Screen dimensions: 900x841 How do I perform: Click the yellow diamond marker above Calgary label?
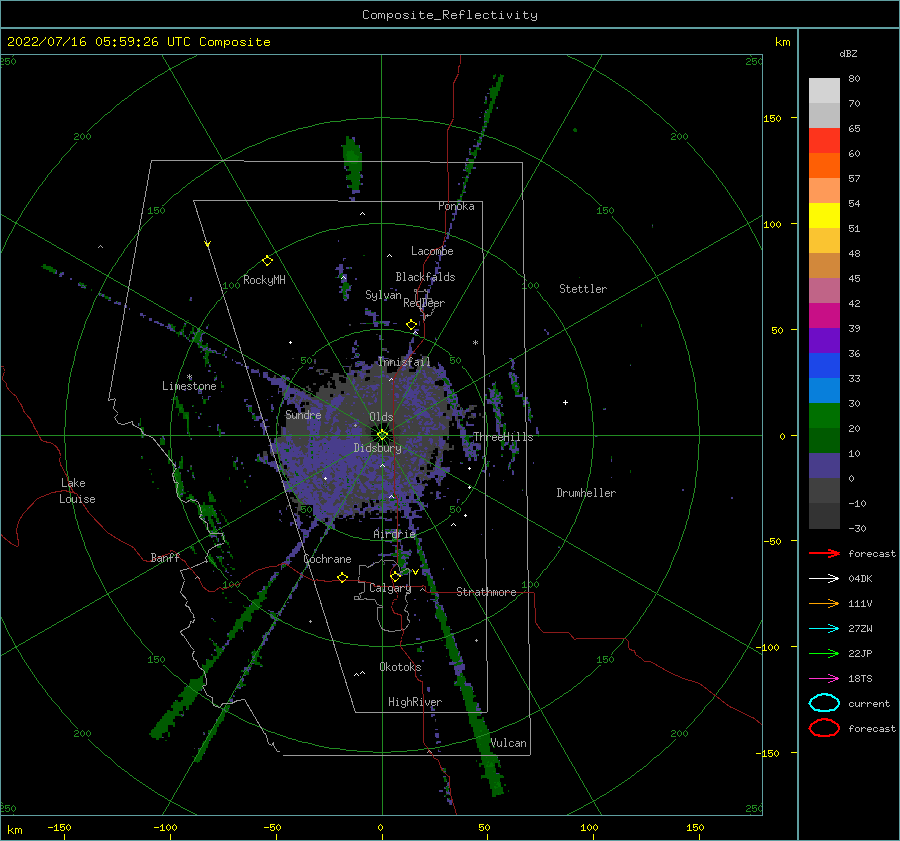click(395, 576)
